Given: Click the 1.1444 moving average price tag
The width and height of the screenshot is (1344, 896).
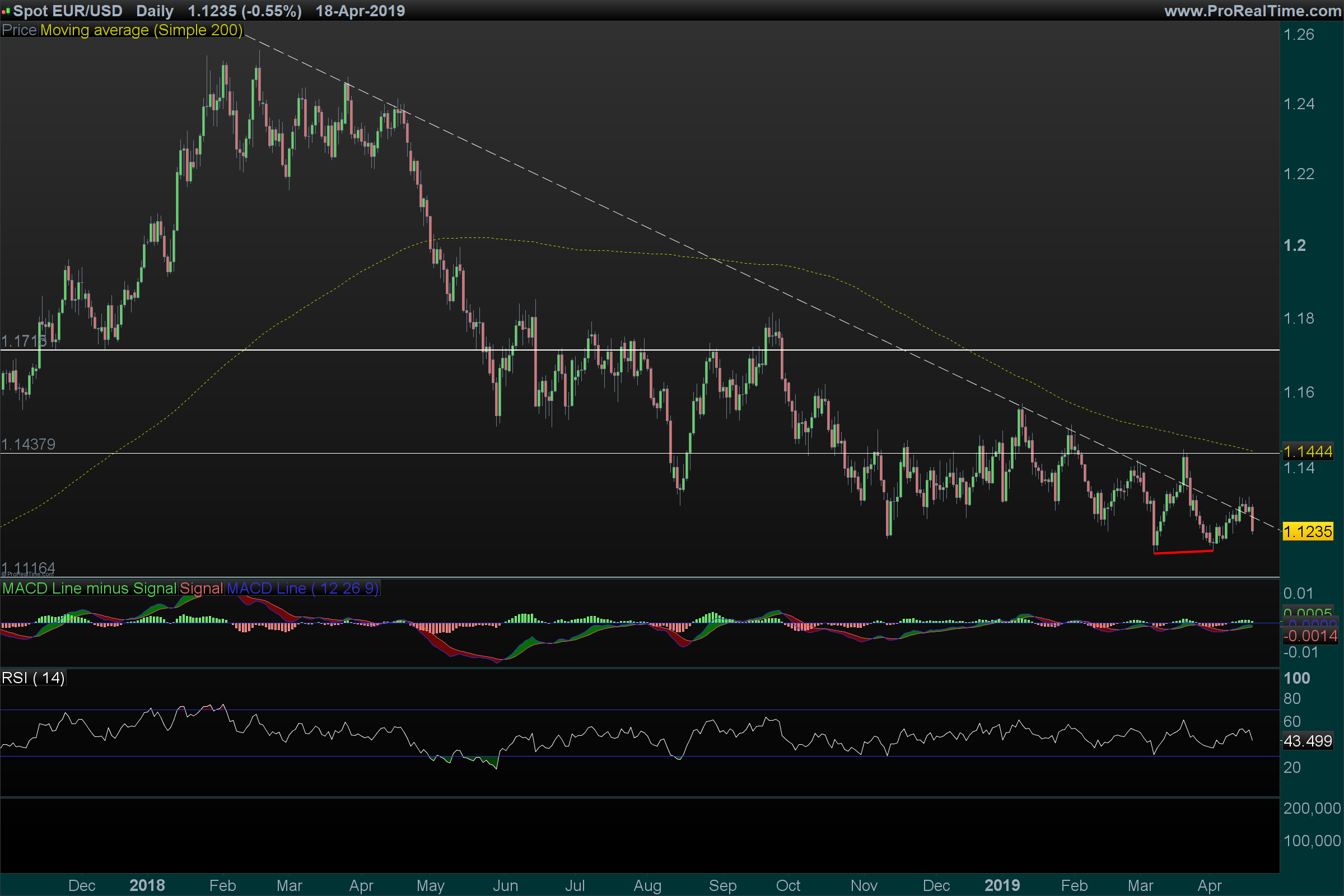Looking at the screenshot, I should coord(1308,452).
